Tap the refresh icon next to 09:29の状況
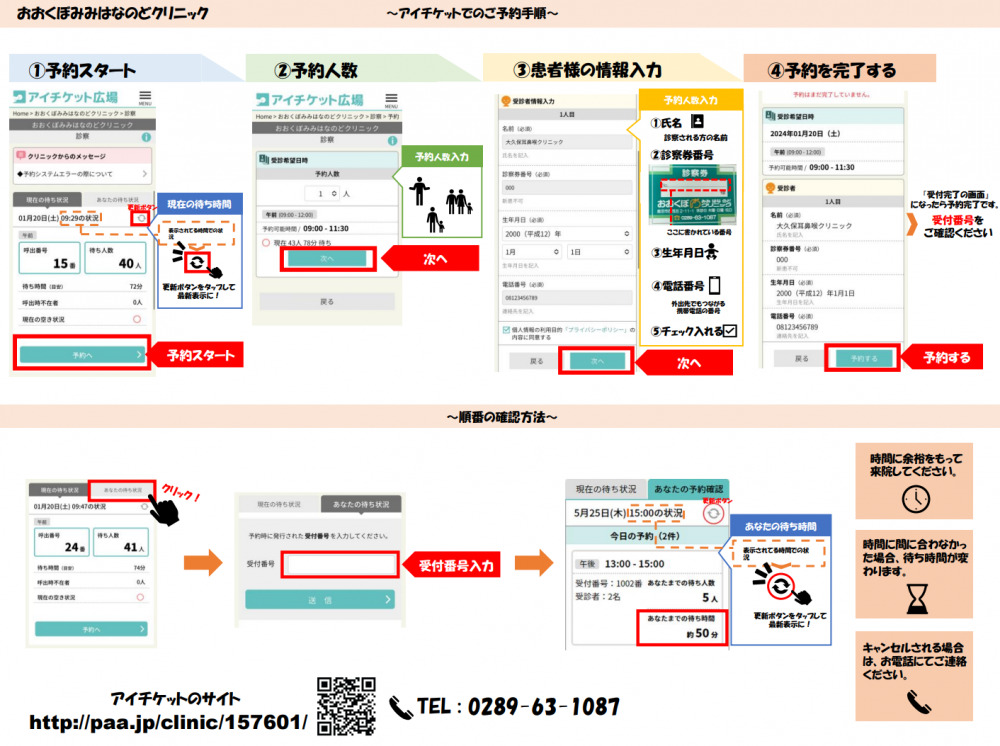 click(141, 218)
